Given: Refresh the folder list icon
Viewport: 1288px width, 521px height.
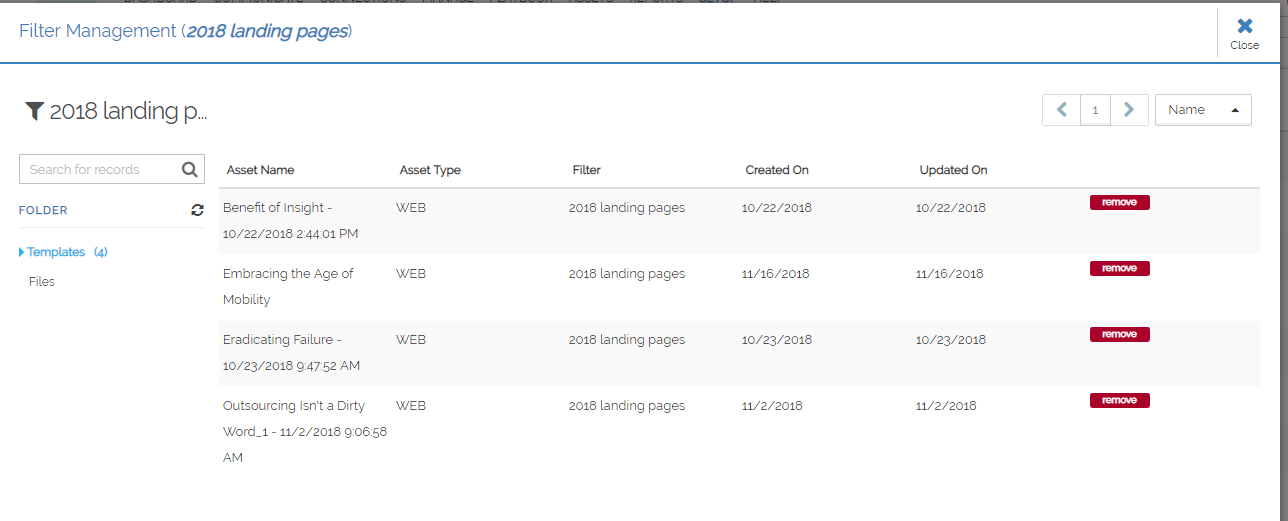Looking at the screenshot, I should (197, 210).
